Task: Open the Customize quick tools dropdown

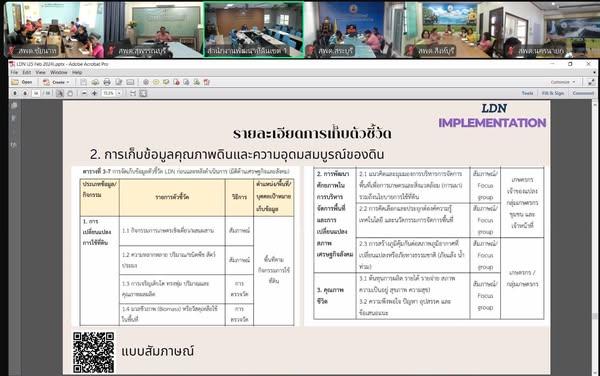Action: click(562, 82)
